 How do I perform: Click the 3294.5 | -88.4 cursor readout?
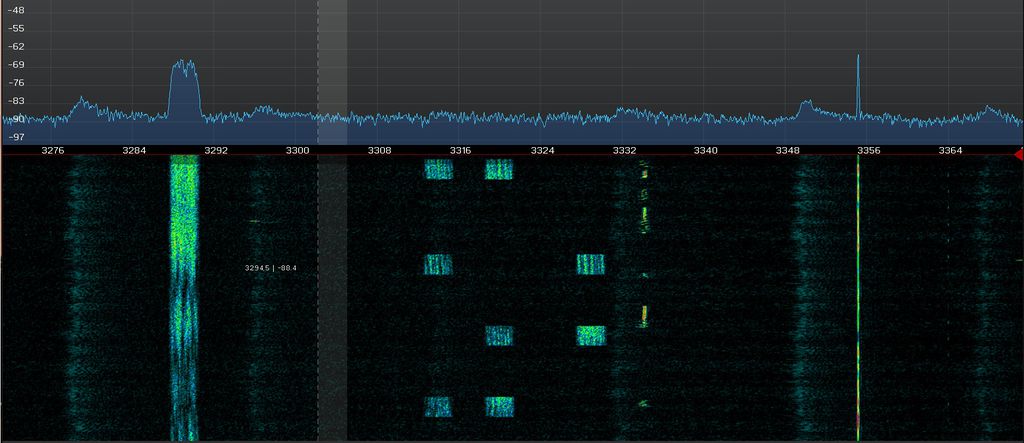tap(270, 268)
